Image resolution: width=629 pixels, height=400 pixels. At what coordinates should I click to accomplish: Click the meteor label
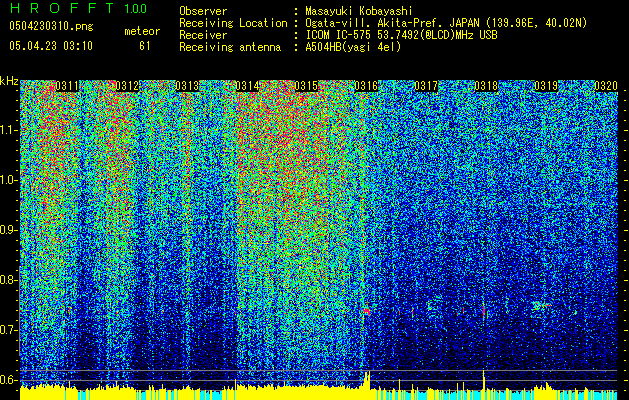click(x=142, y=31)
